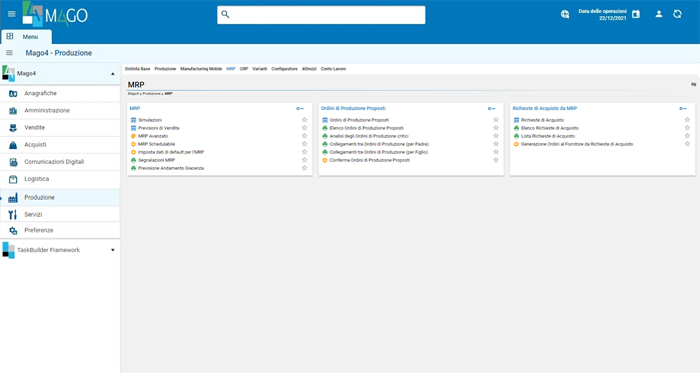Open Acquisti in the sidebar
700x373 pixels.
coord(60,145)
